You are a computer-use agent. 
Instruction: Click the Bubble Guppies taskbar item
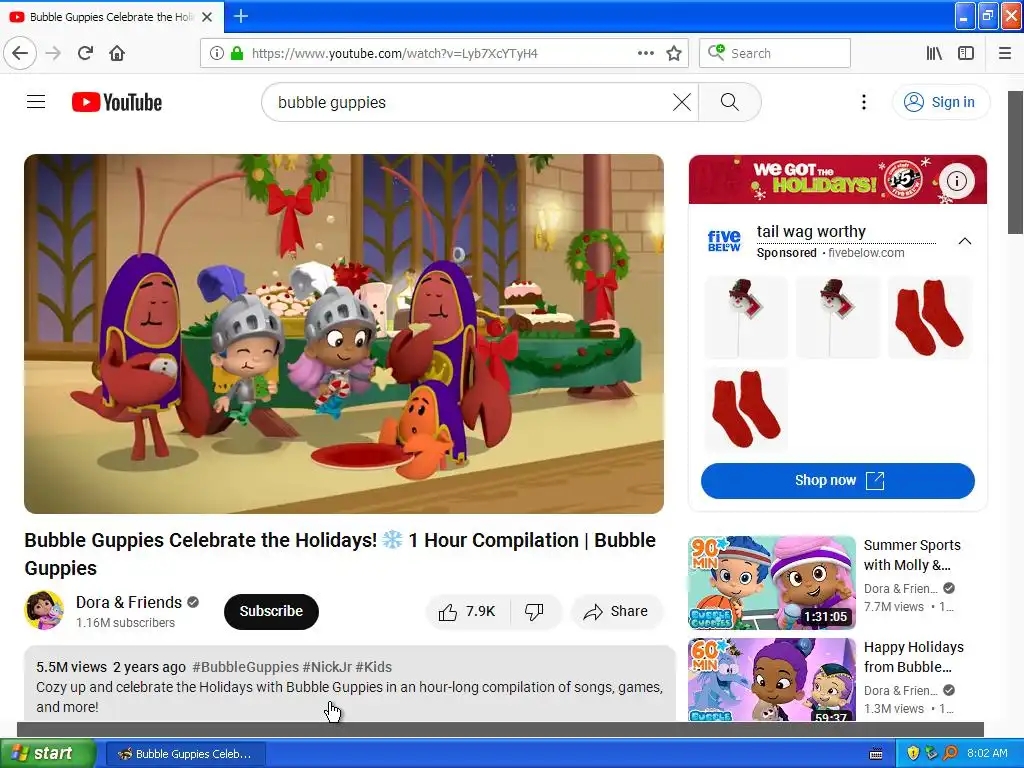pyautogui.click(x=185, y=754)
